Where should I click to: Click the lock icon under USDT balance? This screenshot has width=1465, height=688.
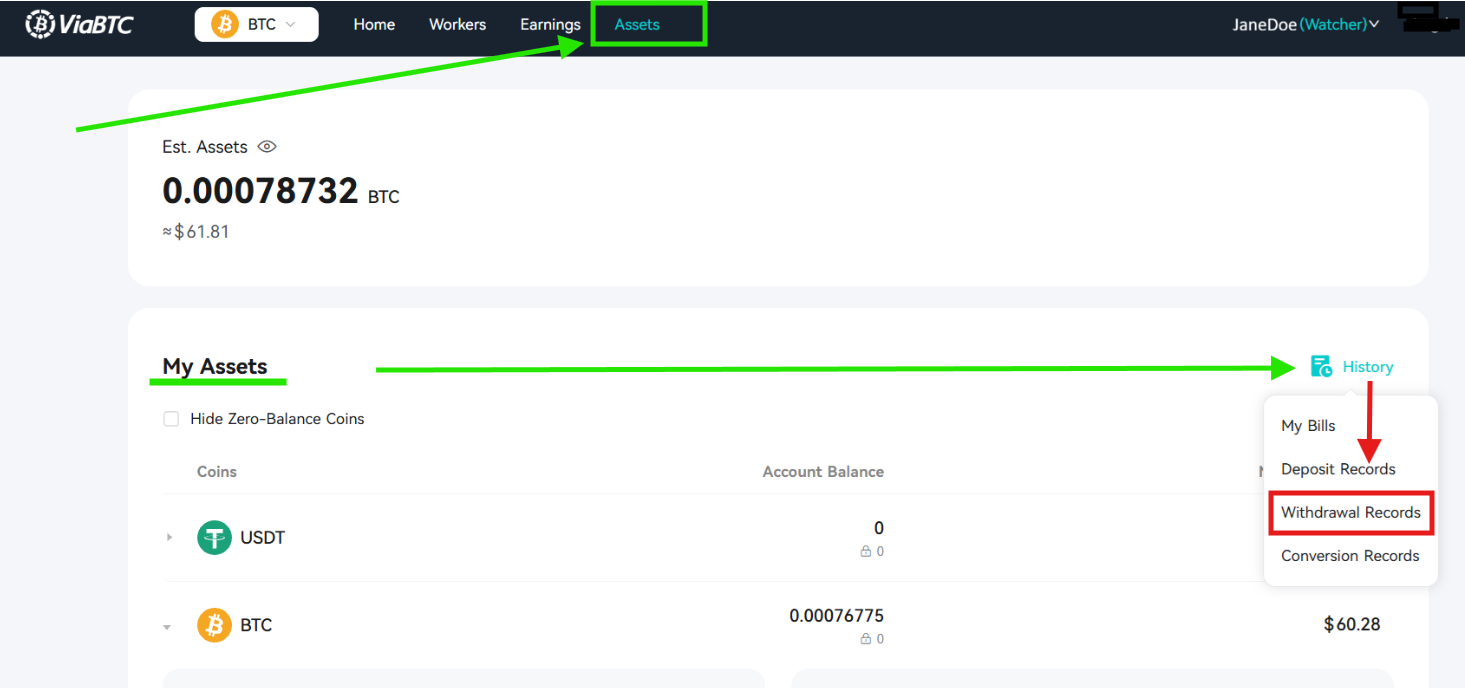click(x=865, y=551)
